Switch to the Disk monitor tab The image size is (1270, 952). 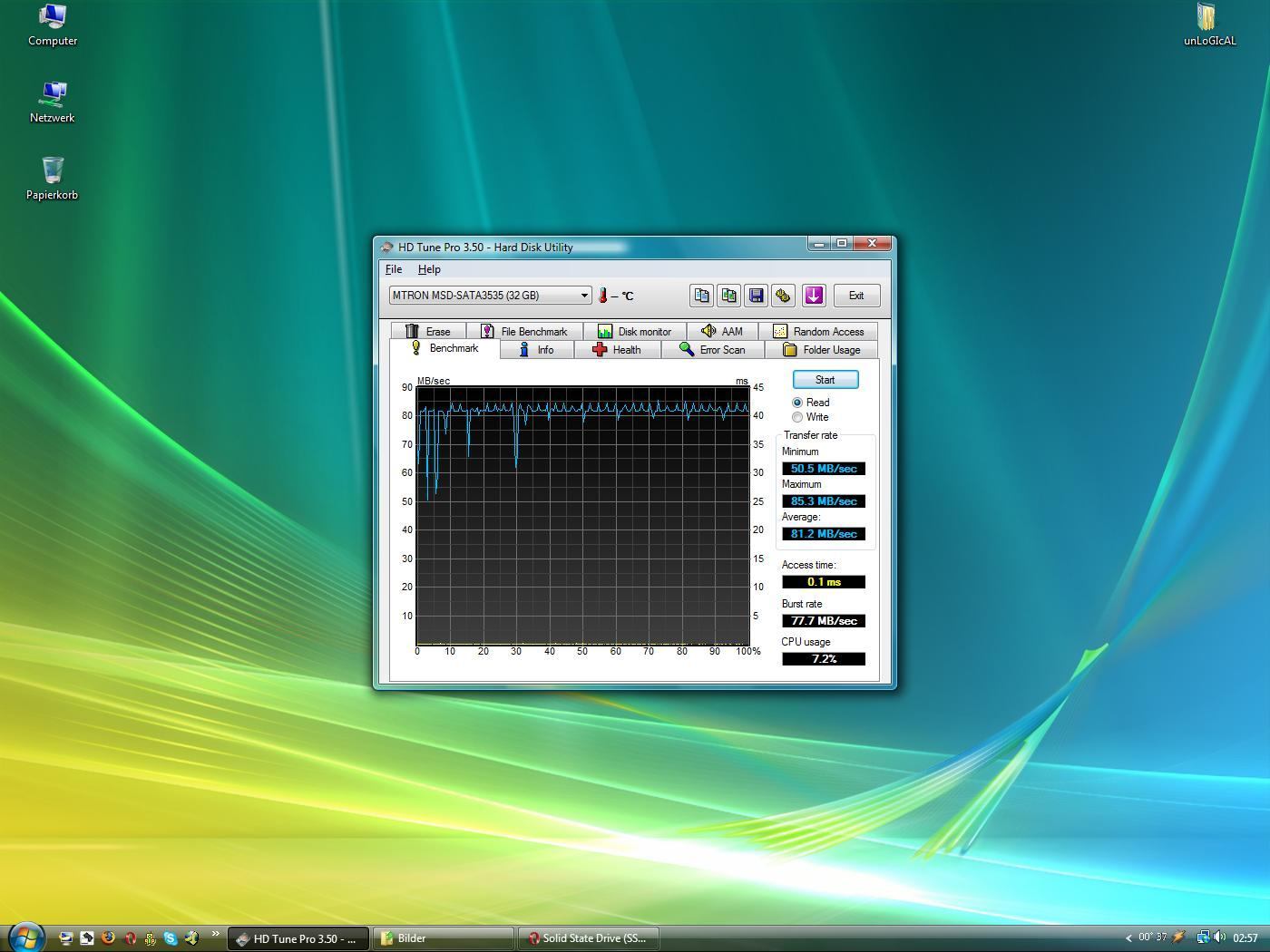coord(635,331)
